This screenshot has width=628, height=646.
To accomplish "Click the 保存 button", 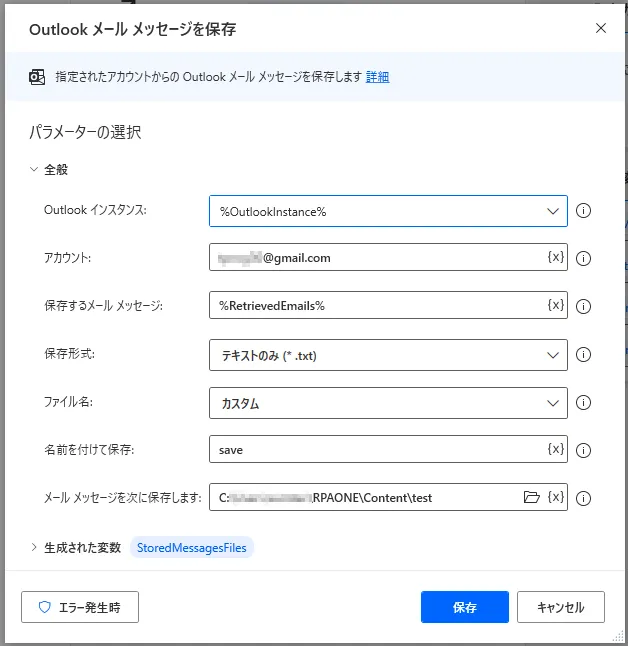I will (x=465, y=607).
